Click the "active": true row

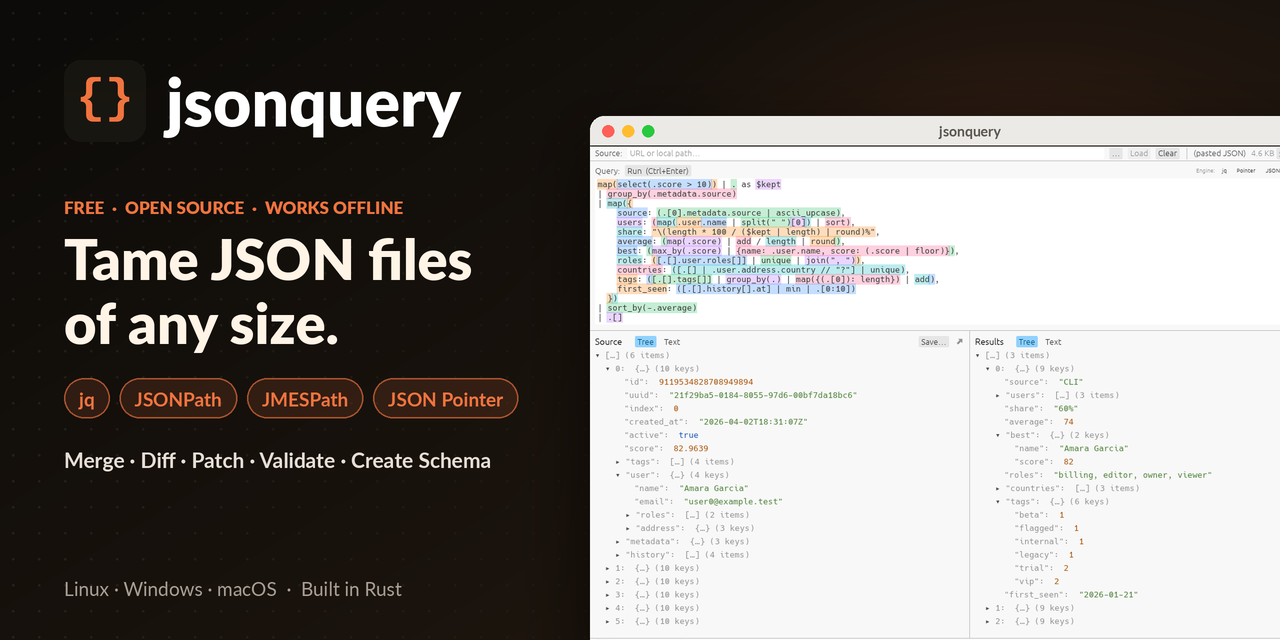click(x=661, y=435)
